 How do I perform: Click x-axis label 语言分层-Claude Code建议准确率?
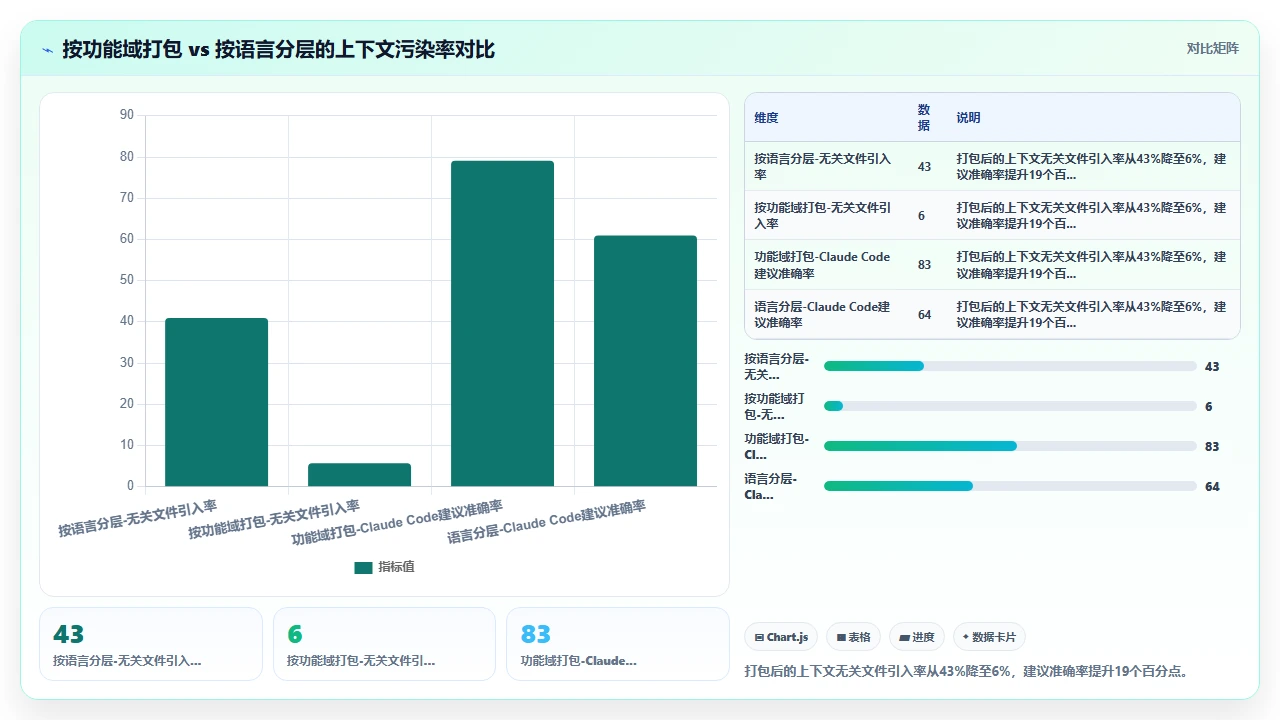tap(546, 521)
